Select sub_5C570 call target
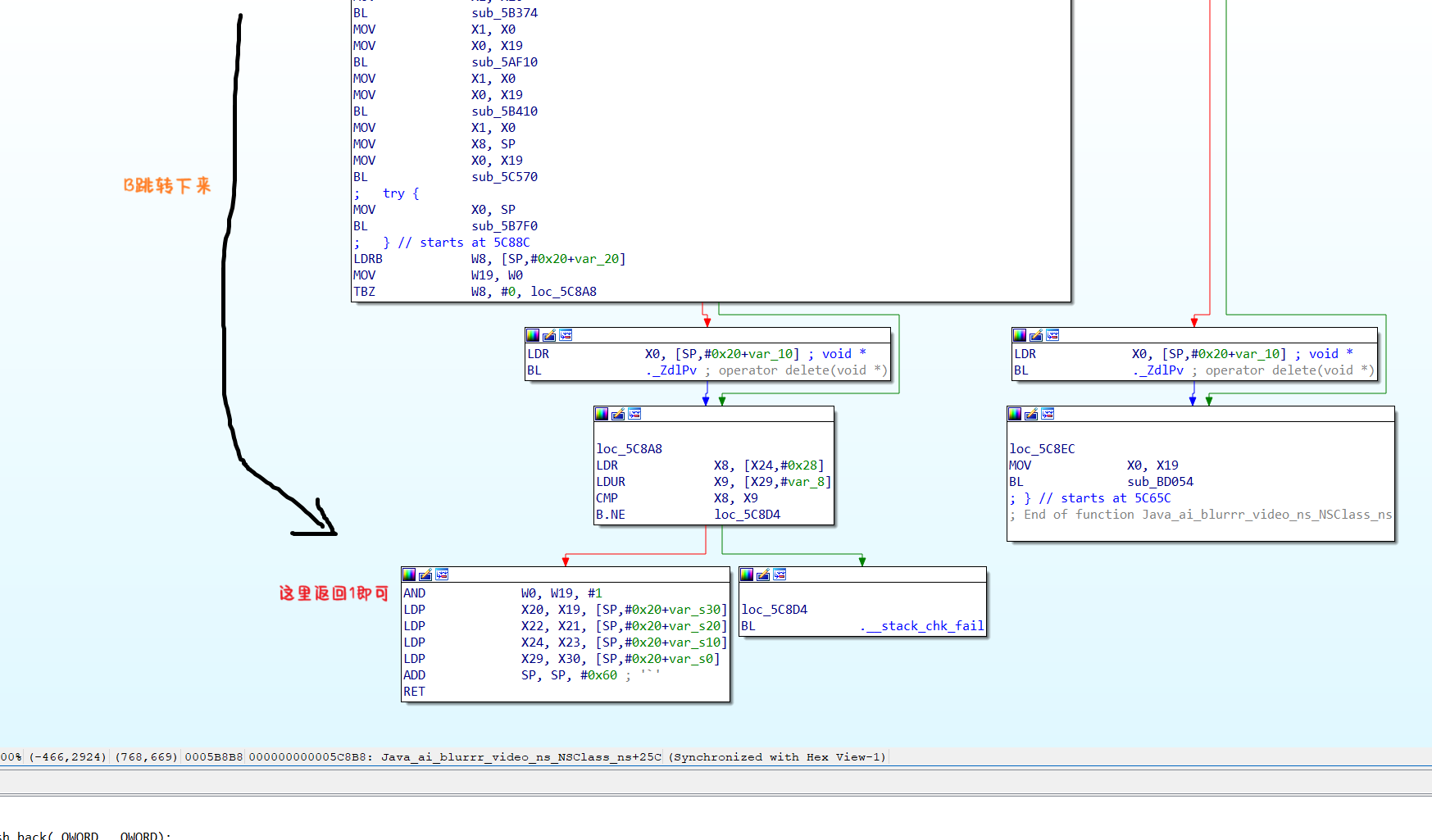The image size is (1432, 840). tap(504, 177)
